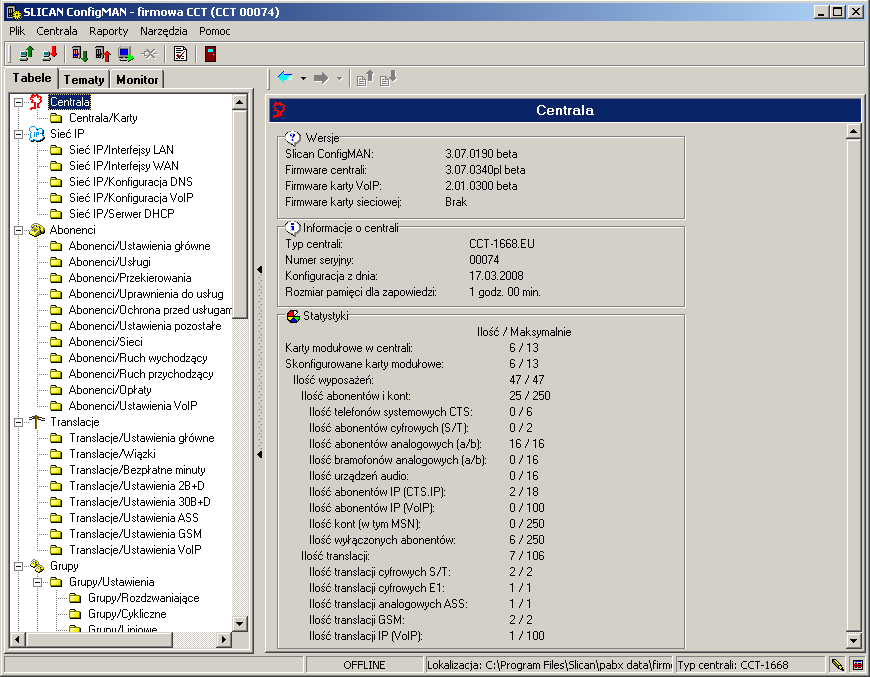Click tree panel scroll down arrow
Viewport: 870px width, 677px height.
[x=240, y=624]
